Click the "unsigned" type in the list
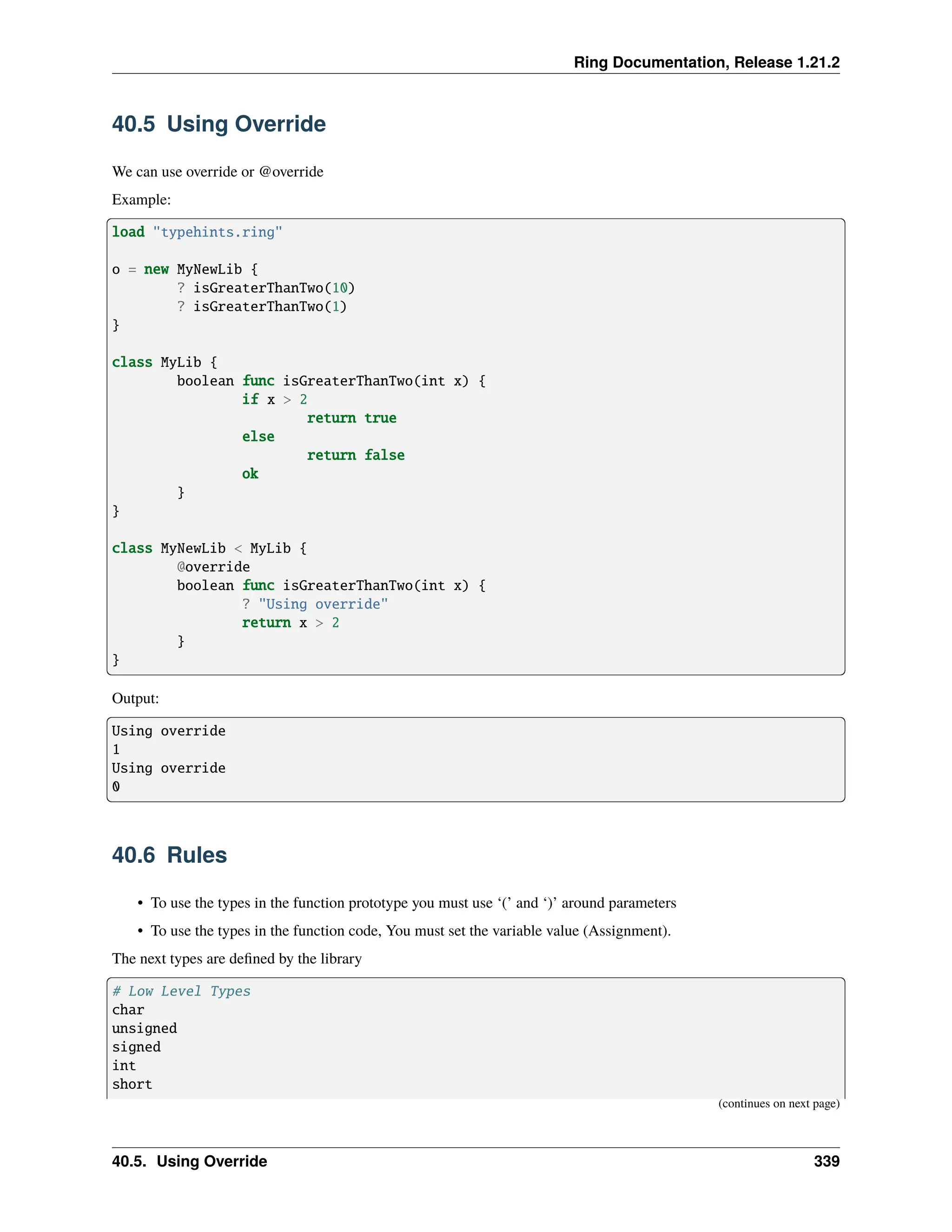 point(145,1028)
